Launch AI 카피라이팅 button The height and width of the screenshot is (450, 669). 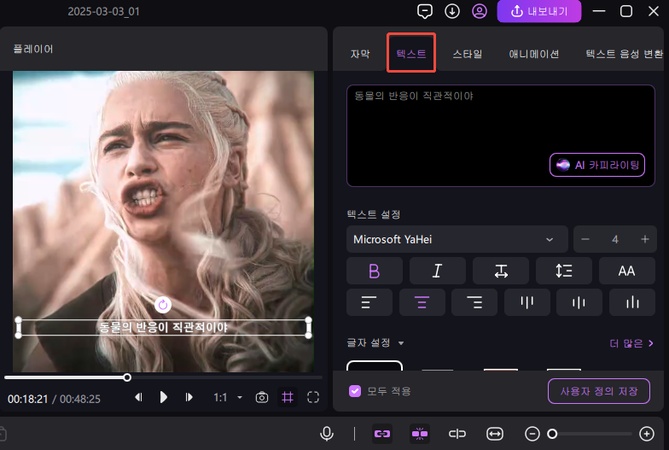click(x=597, y=165)
